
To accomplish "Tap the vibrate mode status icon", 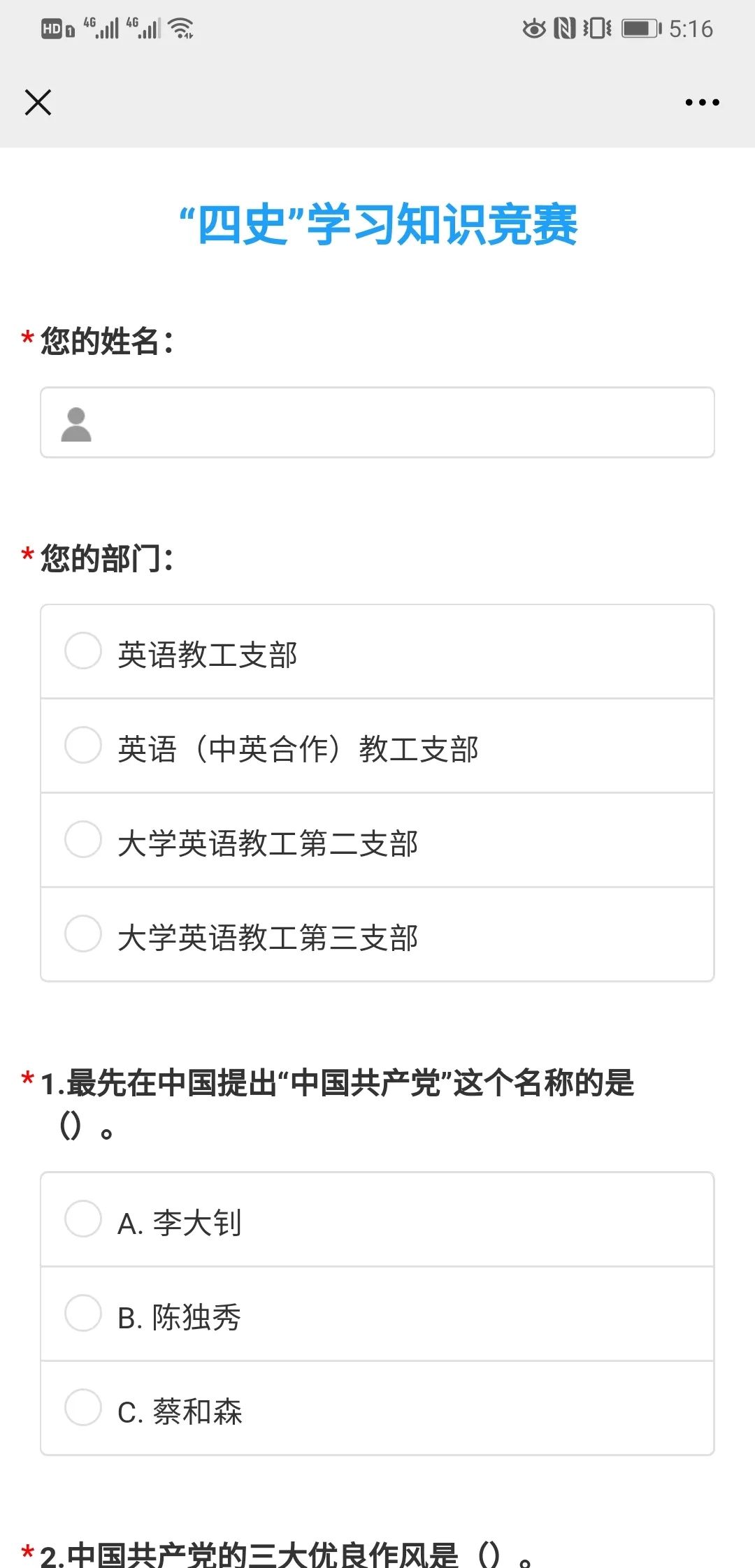I will (x=597, y=29).
